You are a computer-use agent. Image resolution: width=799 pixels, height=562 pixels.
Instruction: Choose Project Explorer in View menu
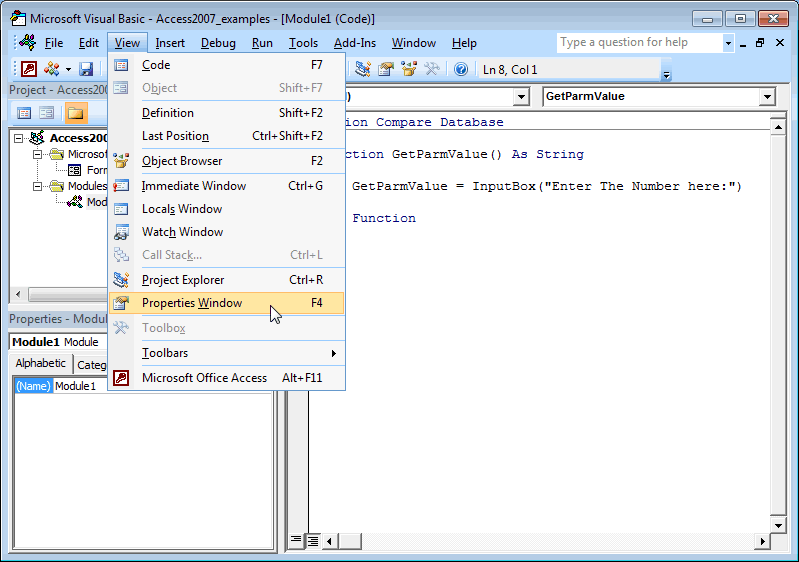point(227,280)
